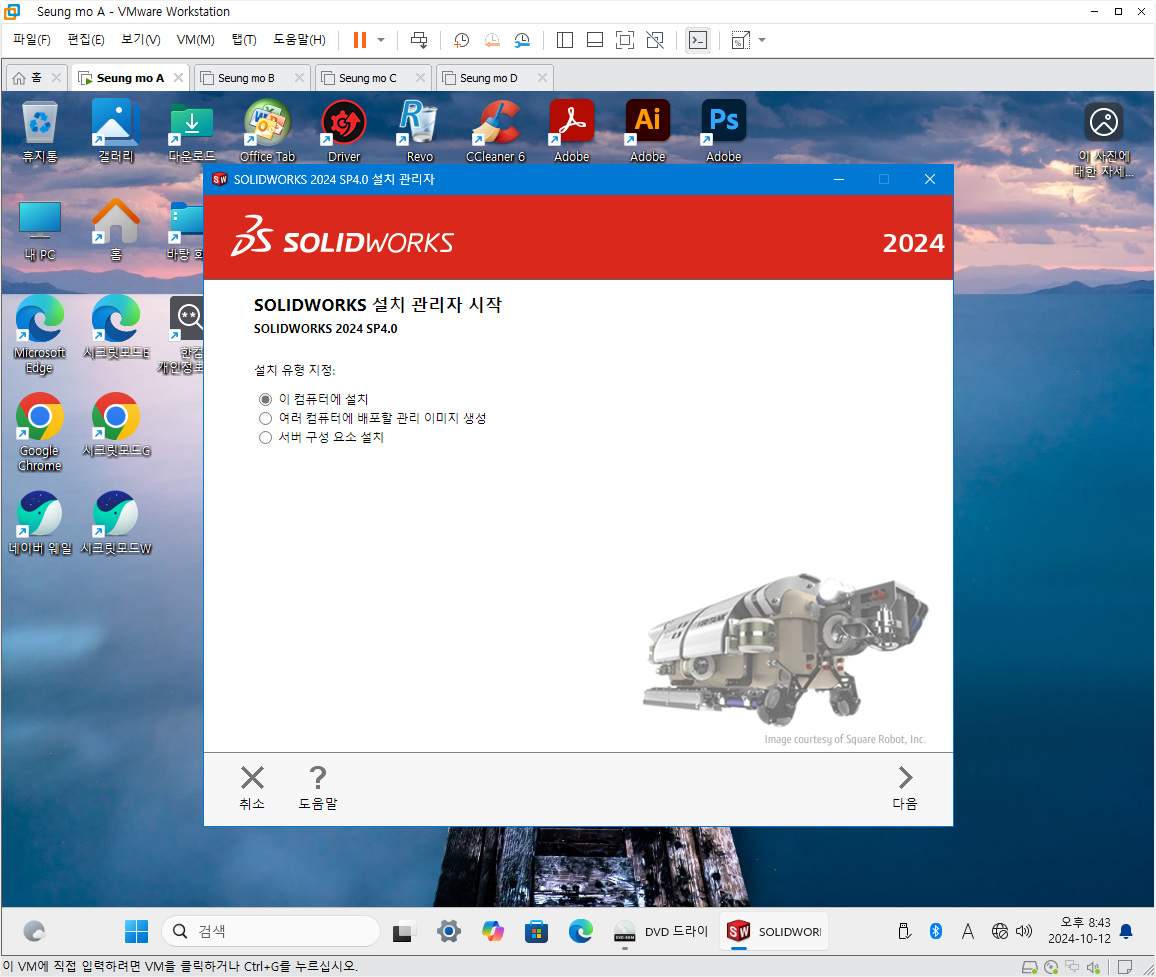
Task: Open Google Chrome desktop shortcut
Action: click(40, 433)
